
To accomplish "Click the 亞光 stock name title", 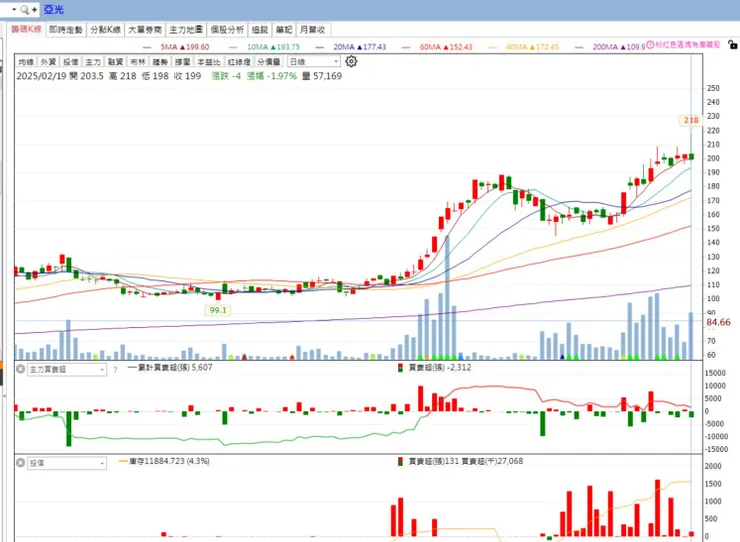I will point(53,9).
